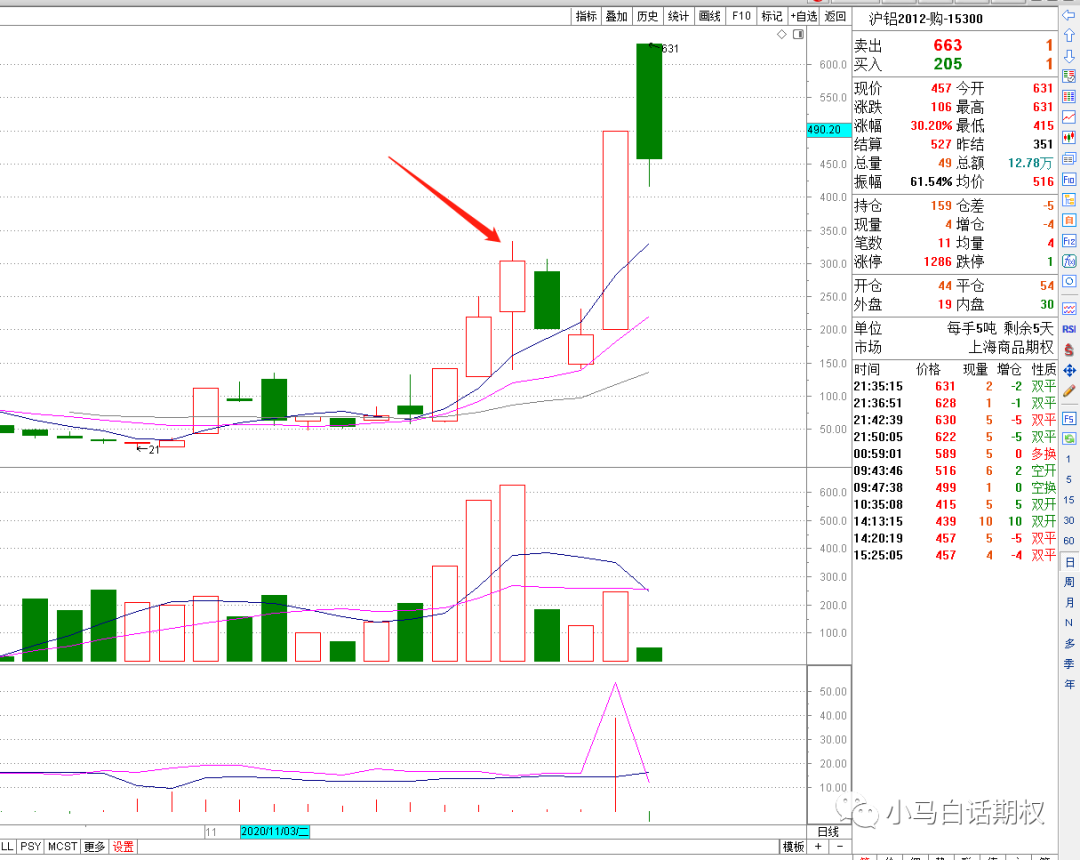Open the quote list with checkmark icon
Image resolution: width=1080 pixels, height=860 pixels.
pos(1069,76)
